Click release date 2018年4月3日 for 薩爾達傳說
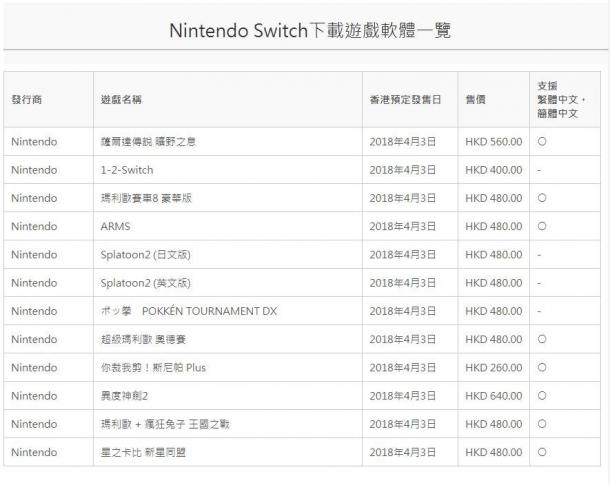 coord(403,142)
